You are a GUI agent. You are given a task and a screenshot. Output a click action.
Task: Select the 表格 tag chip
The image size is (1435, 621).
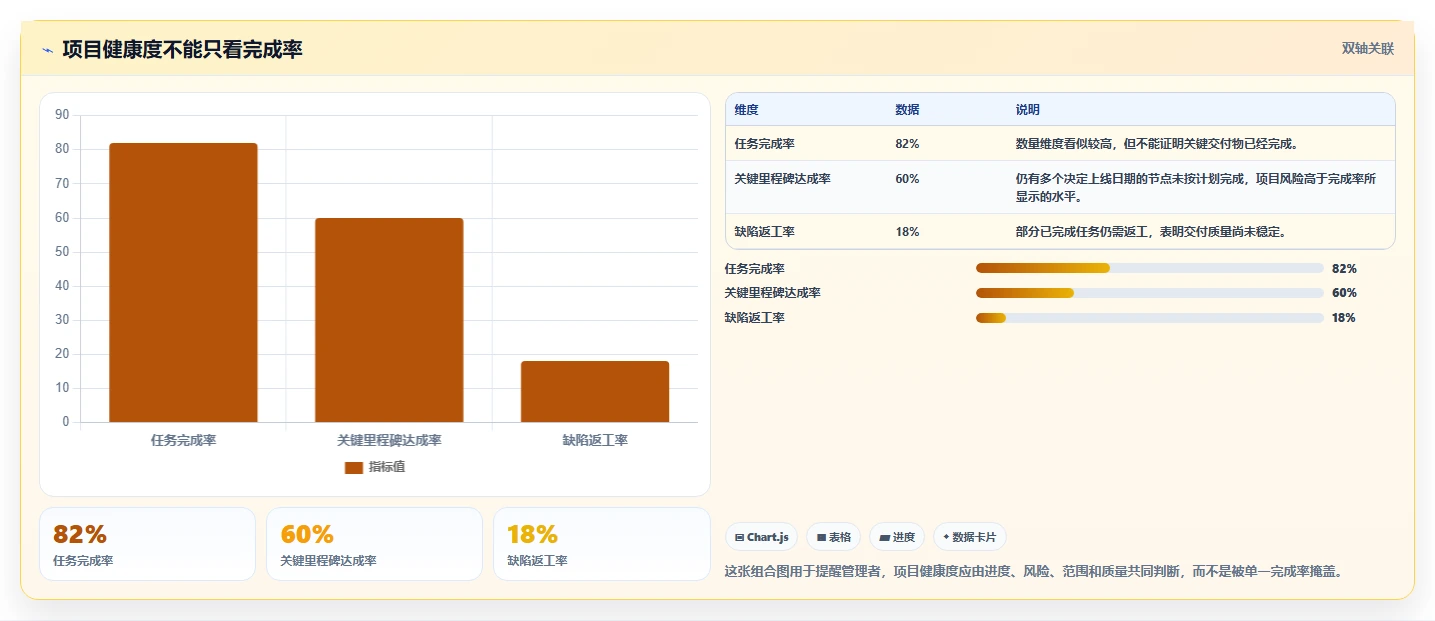[833, 537]
